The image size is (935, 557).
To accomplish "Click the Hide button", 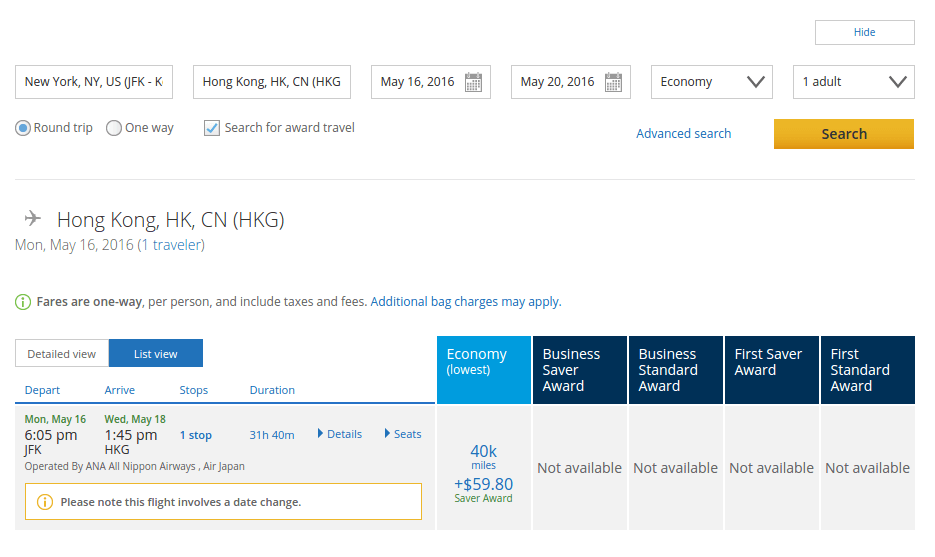I will coord(865,32).
